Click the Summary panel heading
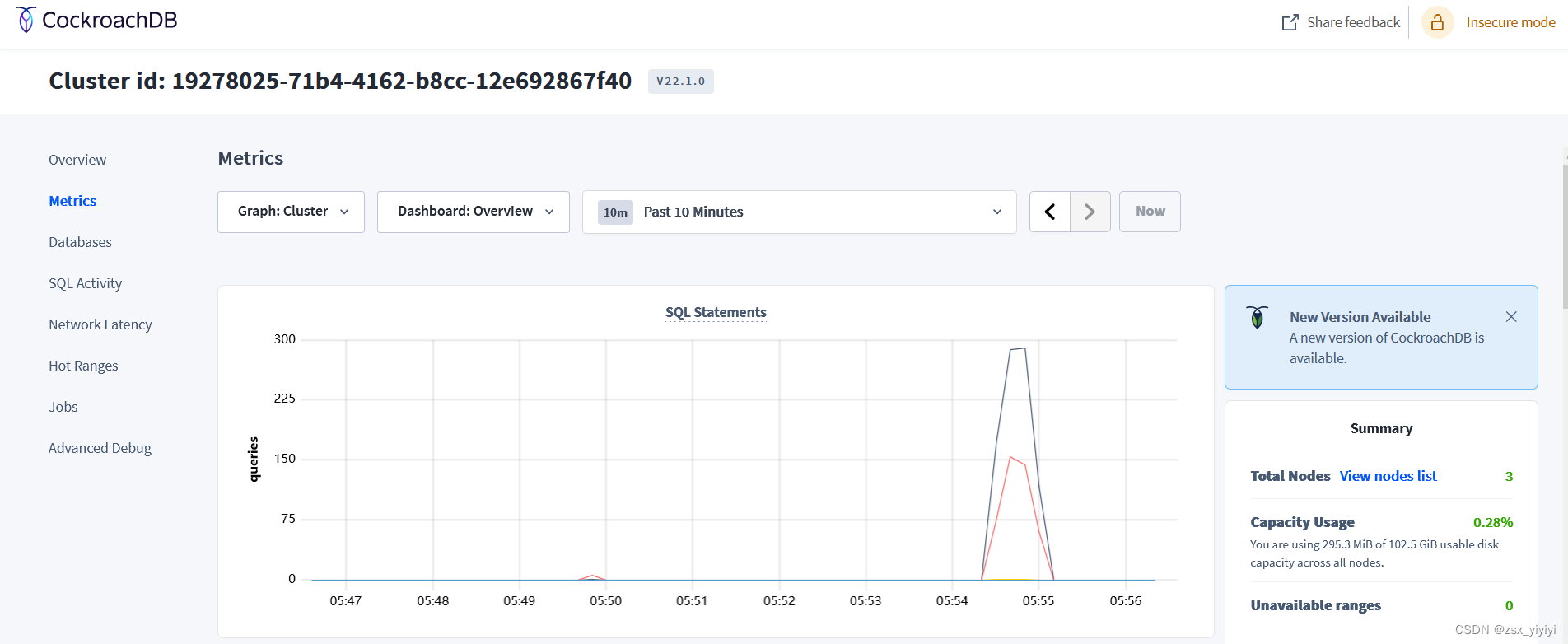This screenshot has width=1568, height=644. (x=1381, y=428)
